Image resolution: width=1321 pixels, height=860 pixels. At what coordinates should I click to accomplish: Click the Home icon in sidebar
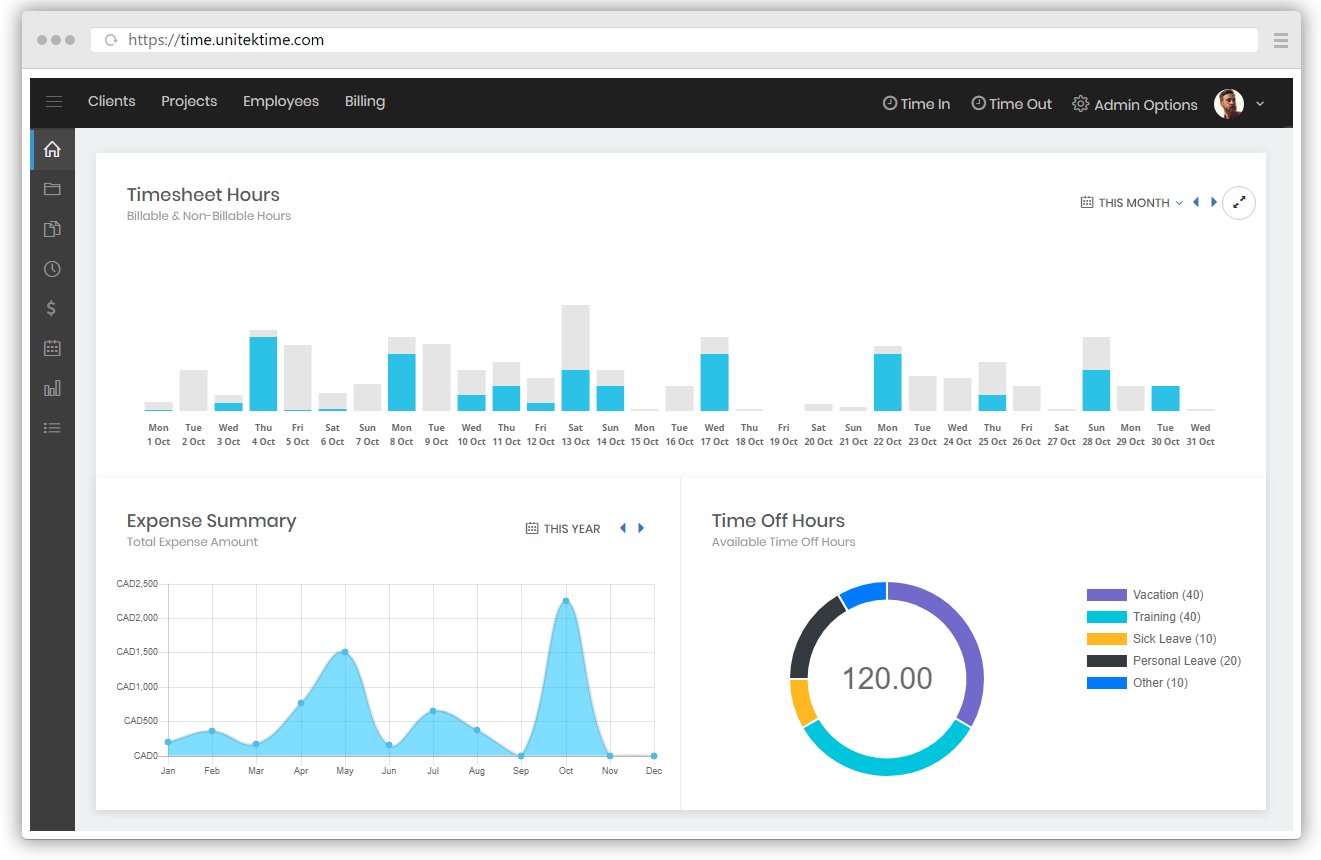point(52,150)
